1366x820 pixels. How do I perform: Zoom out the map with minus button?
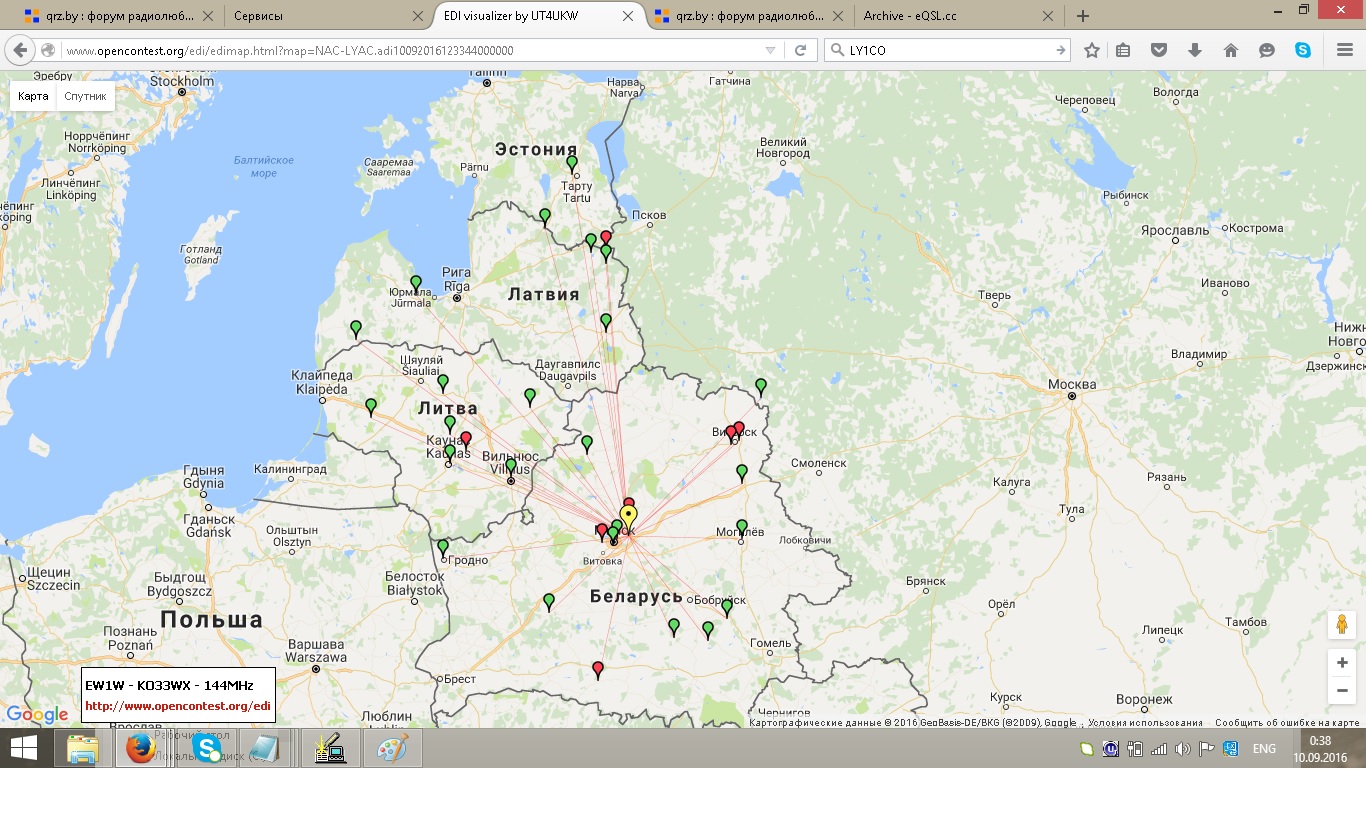pos(1342,690)
